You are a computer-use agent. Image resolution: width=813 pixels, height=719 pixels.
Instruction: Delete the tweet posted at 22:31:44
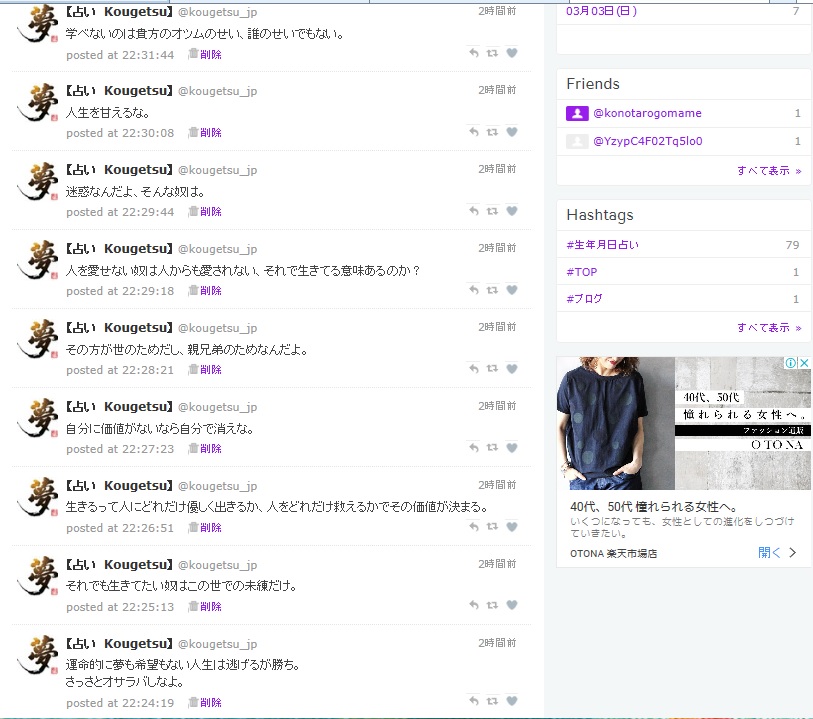[205, 54]
